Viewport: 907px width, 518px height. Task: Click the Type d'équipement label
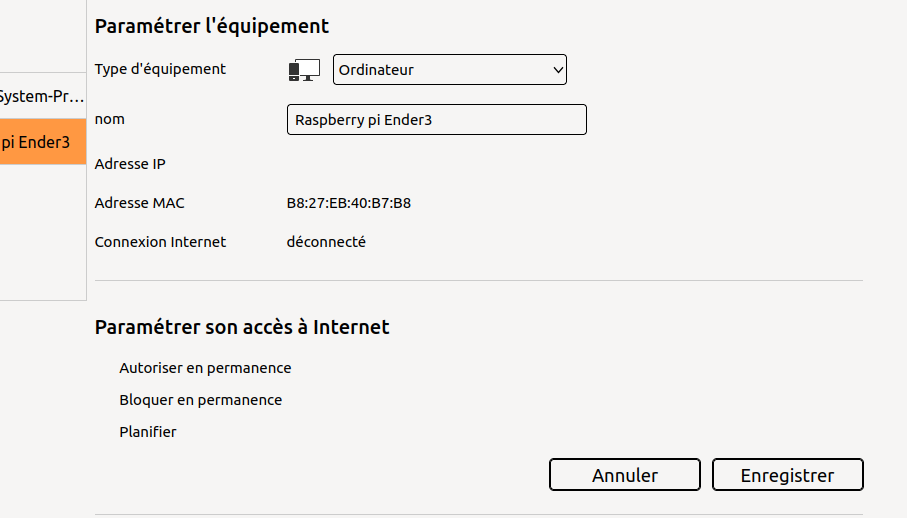160,69
